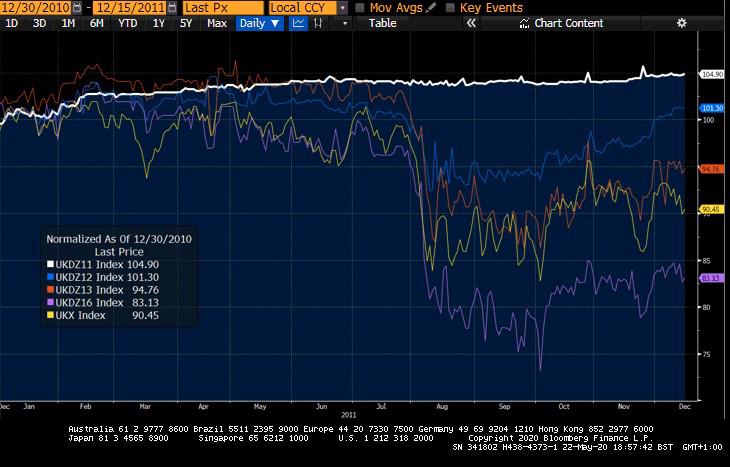Expand the chart type options arrow

tap(343, 23)
